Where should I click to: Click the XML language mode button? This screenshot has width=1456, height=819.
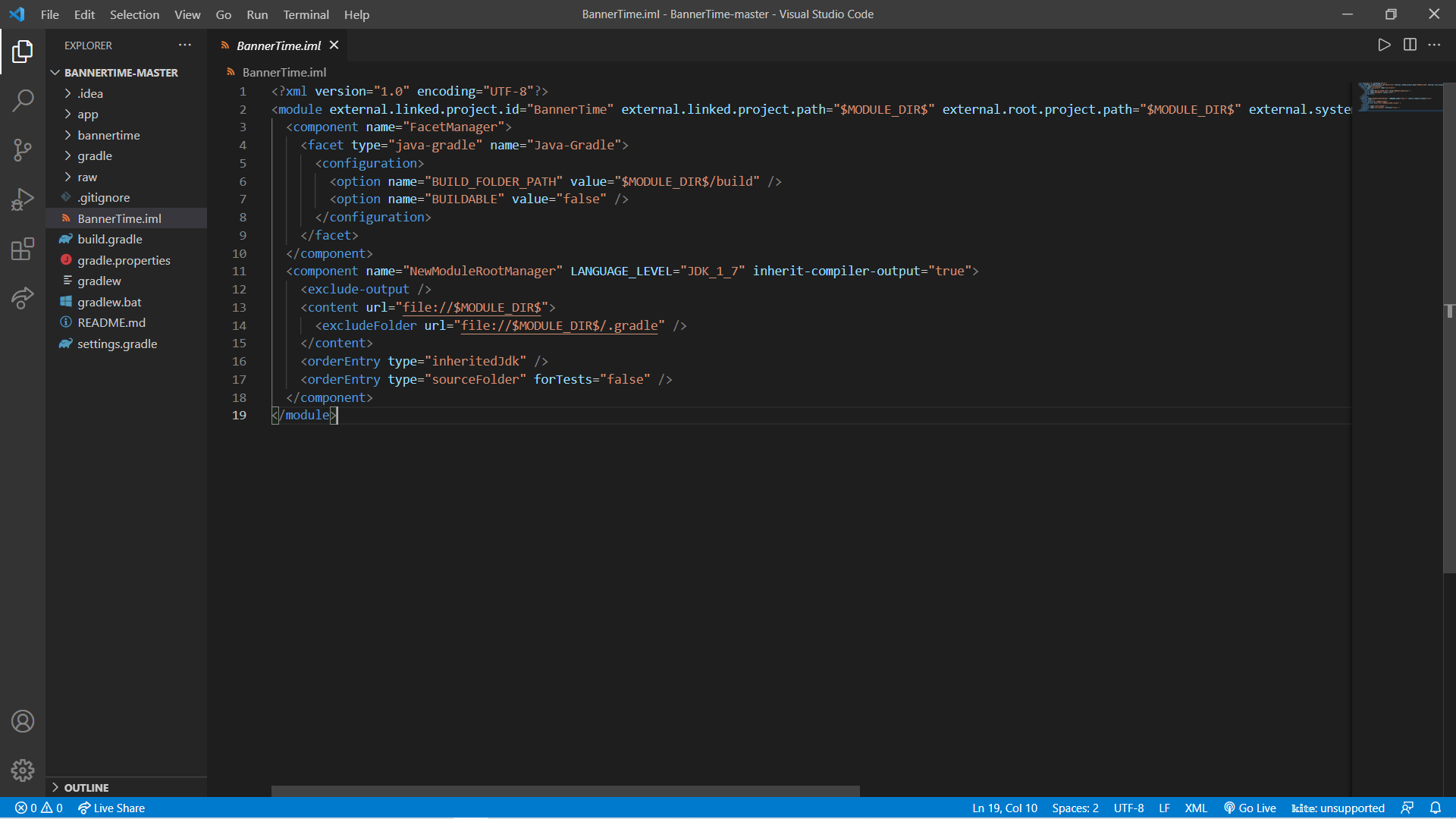1196,808
